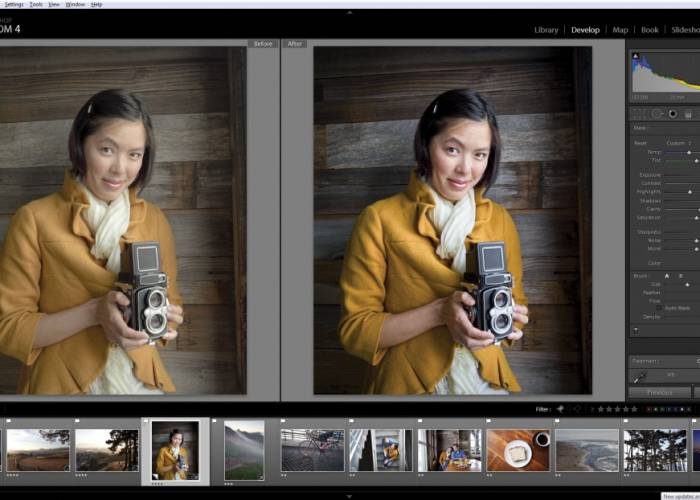
Task: Select the ocean shoreline filmstrip thumbnail
Action: click(587, 450)
